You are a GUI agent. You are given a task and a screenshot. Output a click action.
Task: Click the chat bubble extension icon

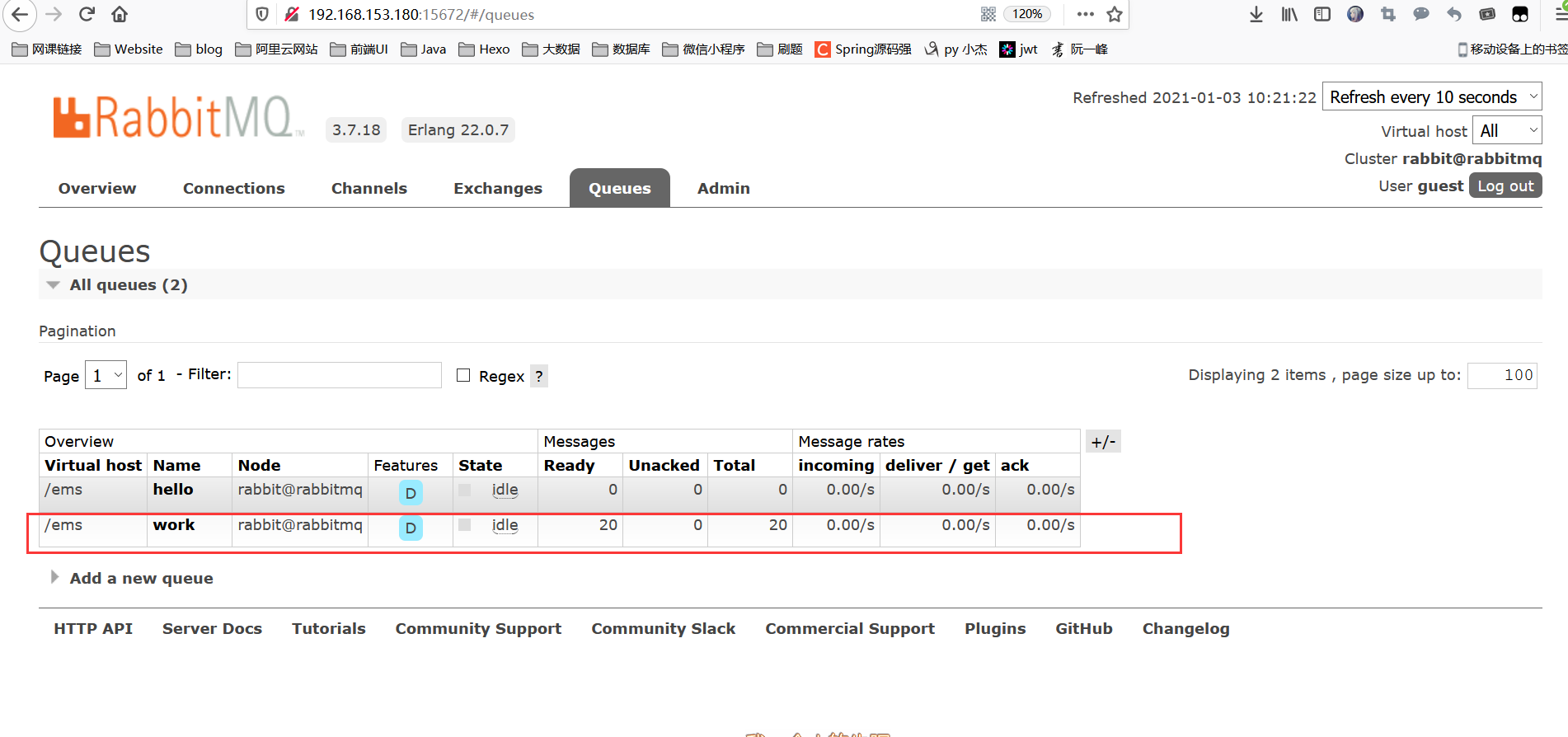[x=1421, y=14]
